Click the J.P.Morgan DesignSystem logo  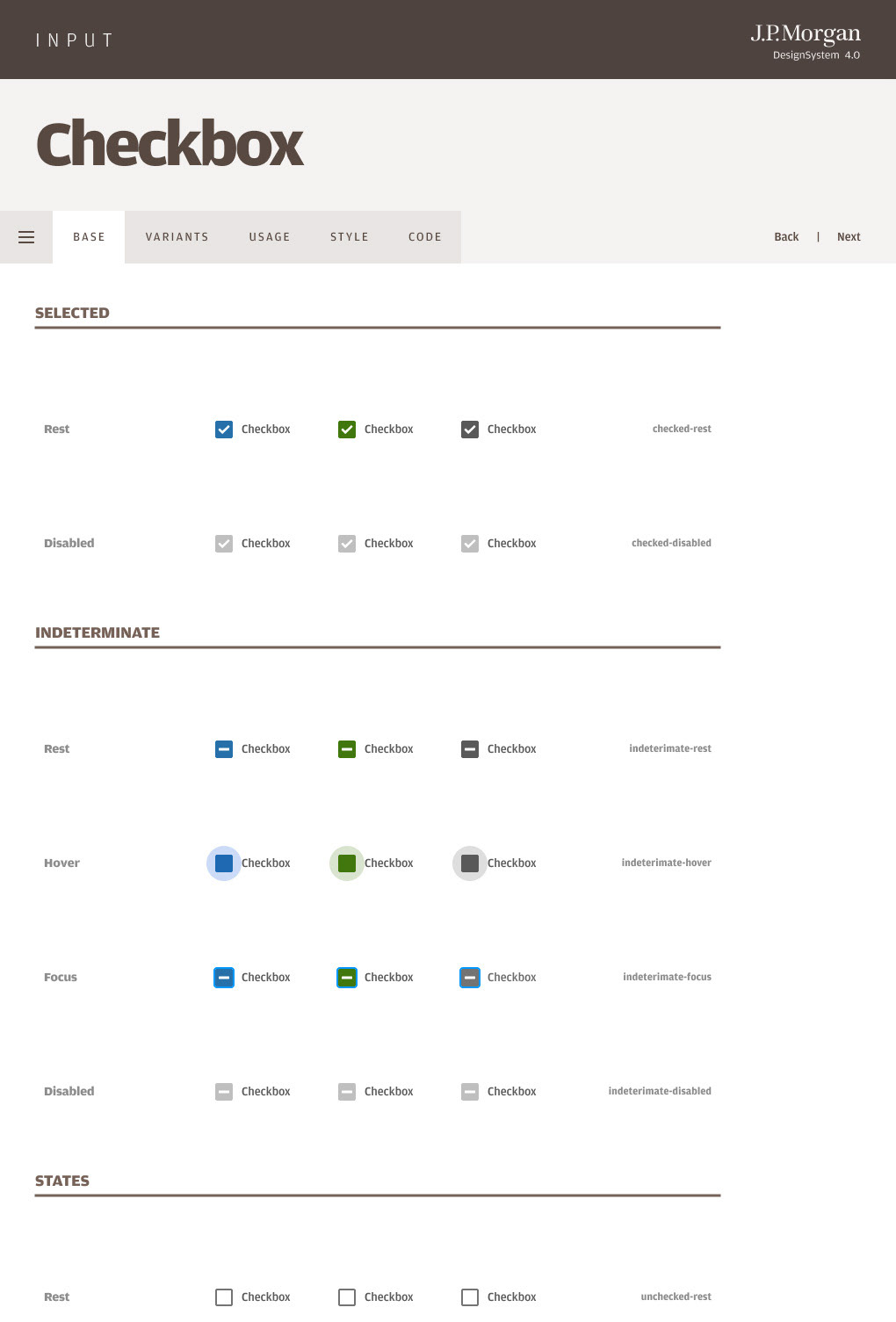point(806,41)
